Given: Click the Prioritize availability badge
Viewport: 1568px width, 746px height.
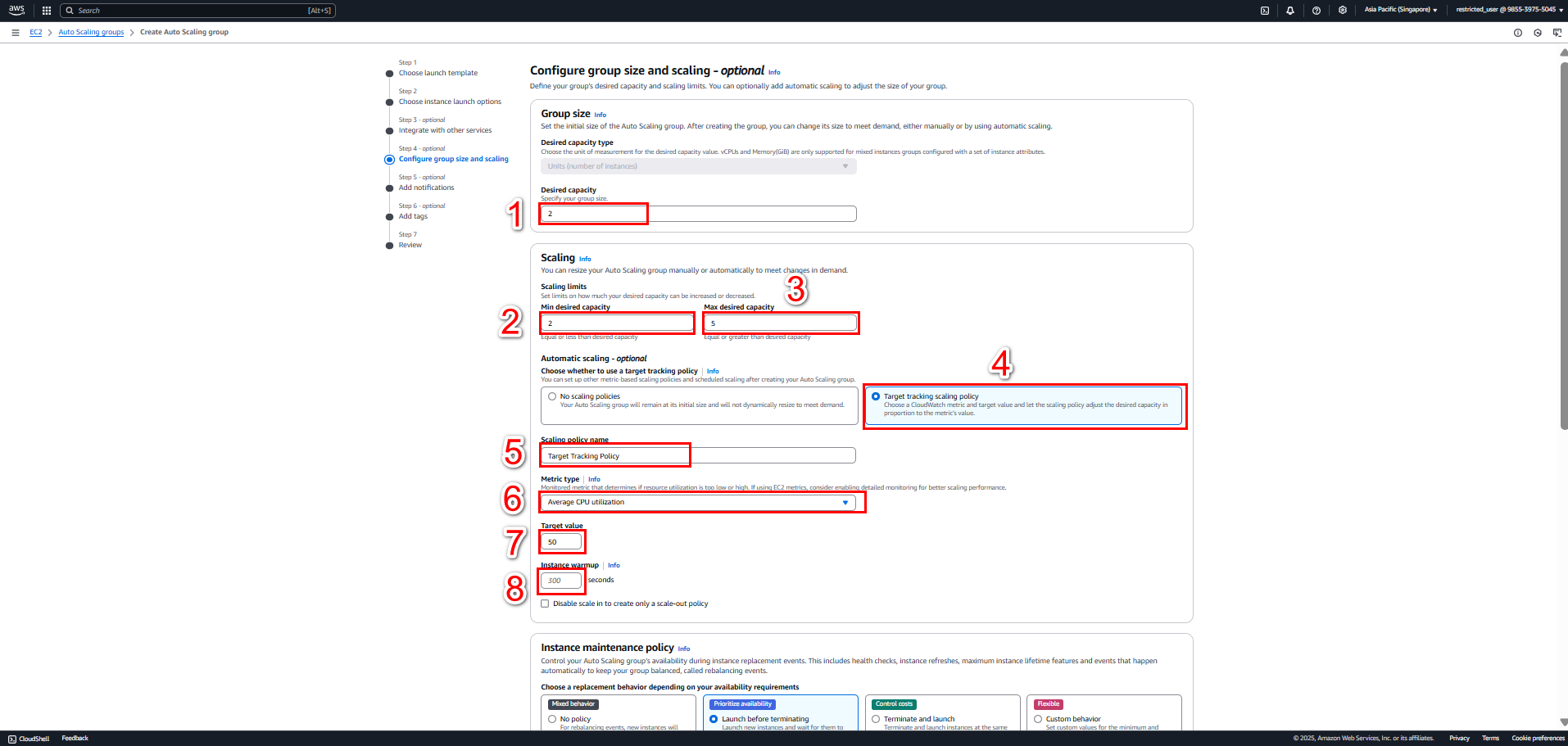Looking at the screenshot, I should click(x=742, y=704).
